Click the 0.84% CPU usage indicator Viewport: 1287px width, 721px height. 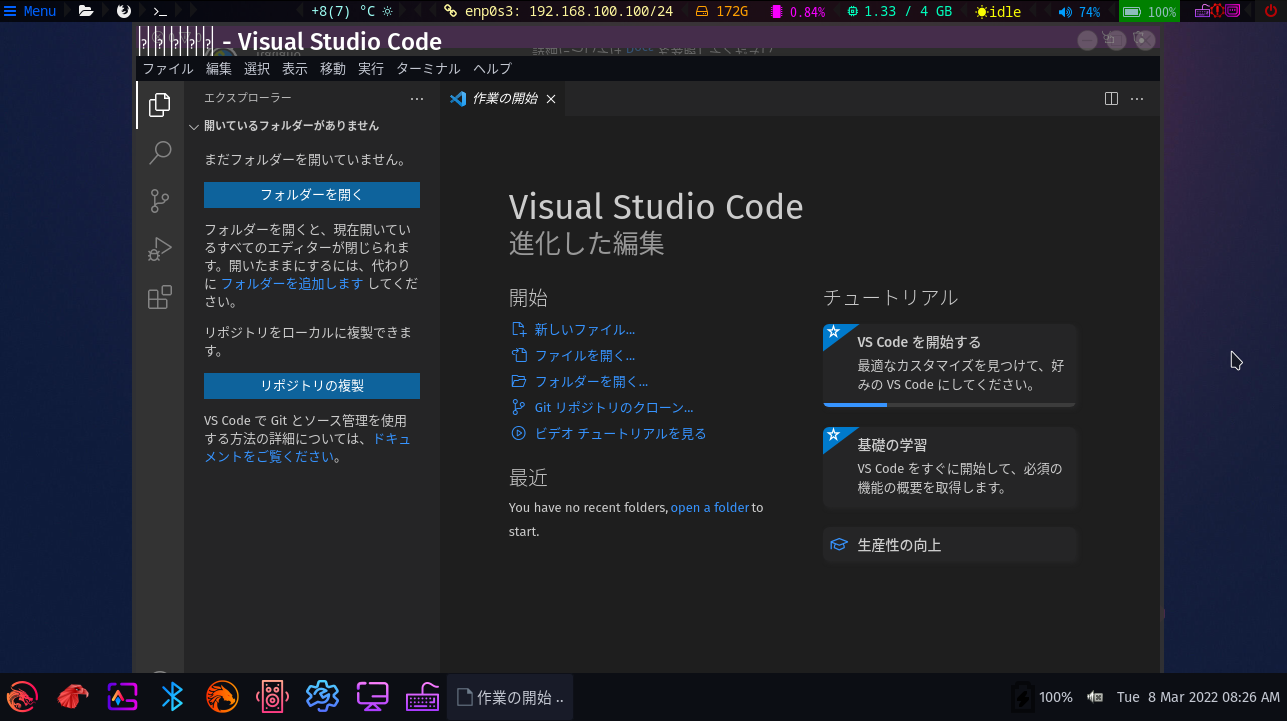click(798, 11)
